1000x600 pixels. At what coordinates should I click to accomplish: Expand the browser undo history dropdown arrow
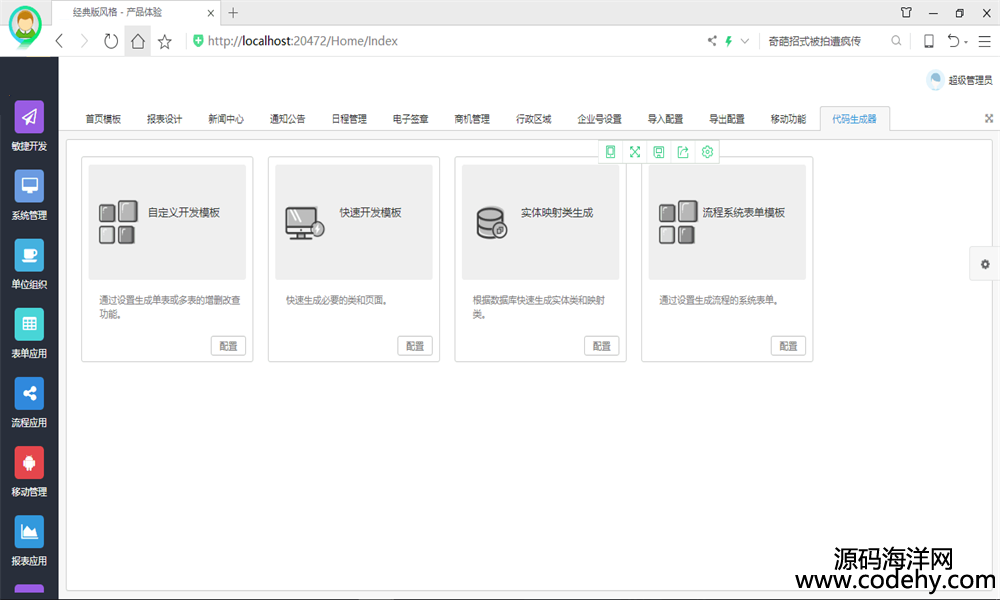pos(966,42)
